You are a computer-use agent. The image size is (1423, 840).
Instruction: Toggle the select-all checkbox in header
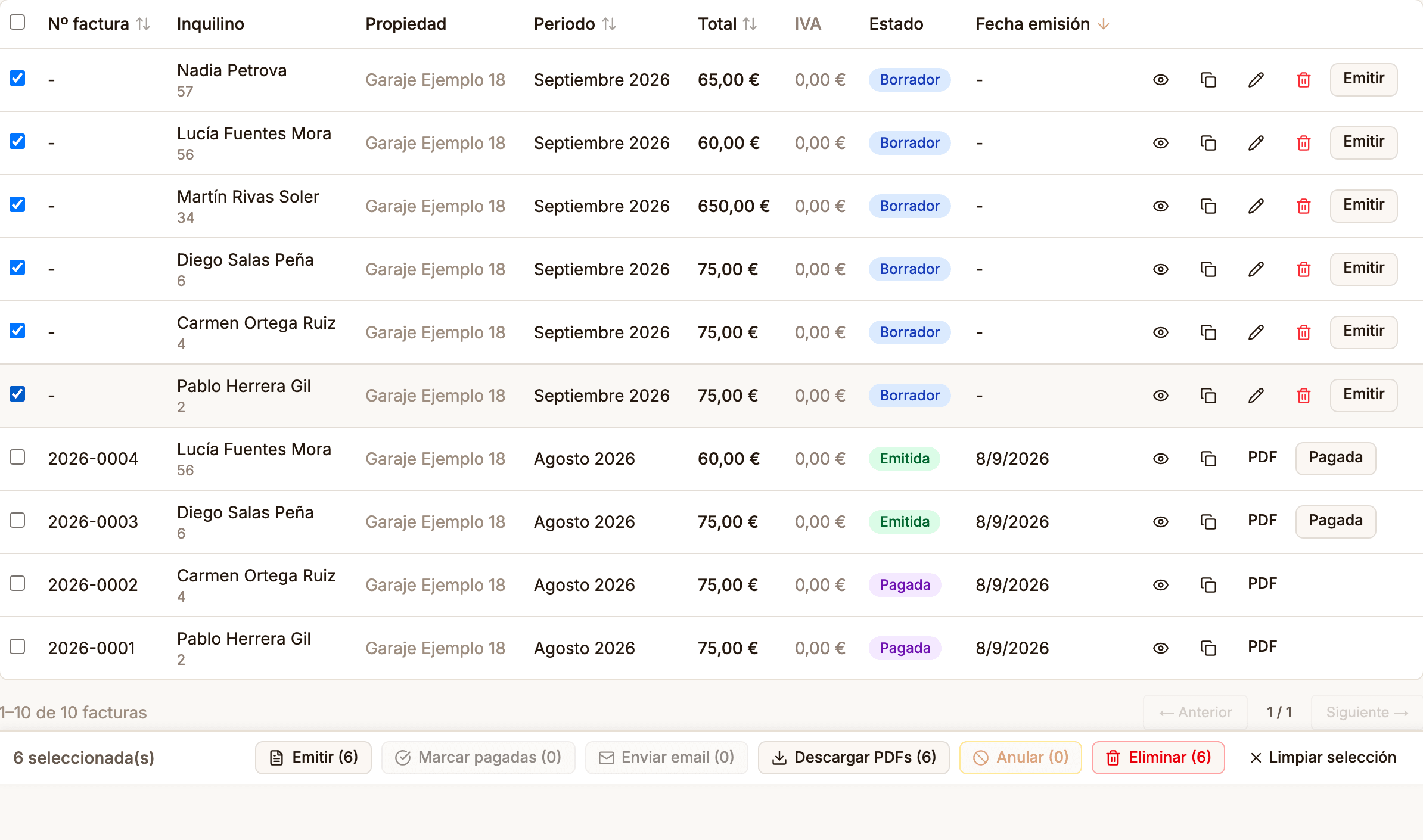(17, 22)
